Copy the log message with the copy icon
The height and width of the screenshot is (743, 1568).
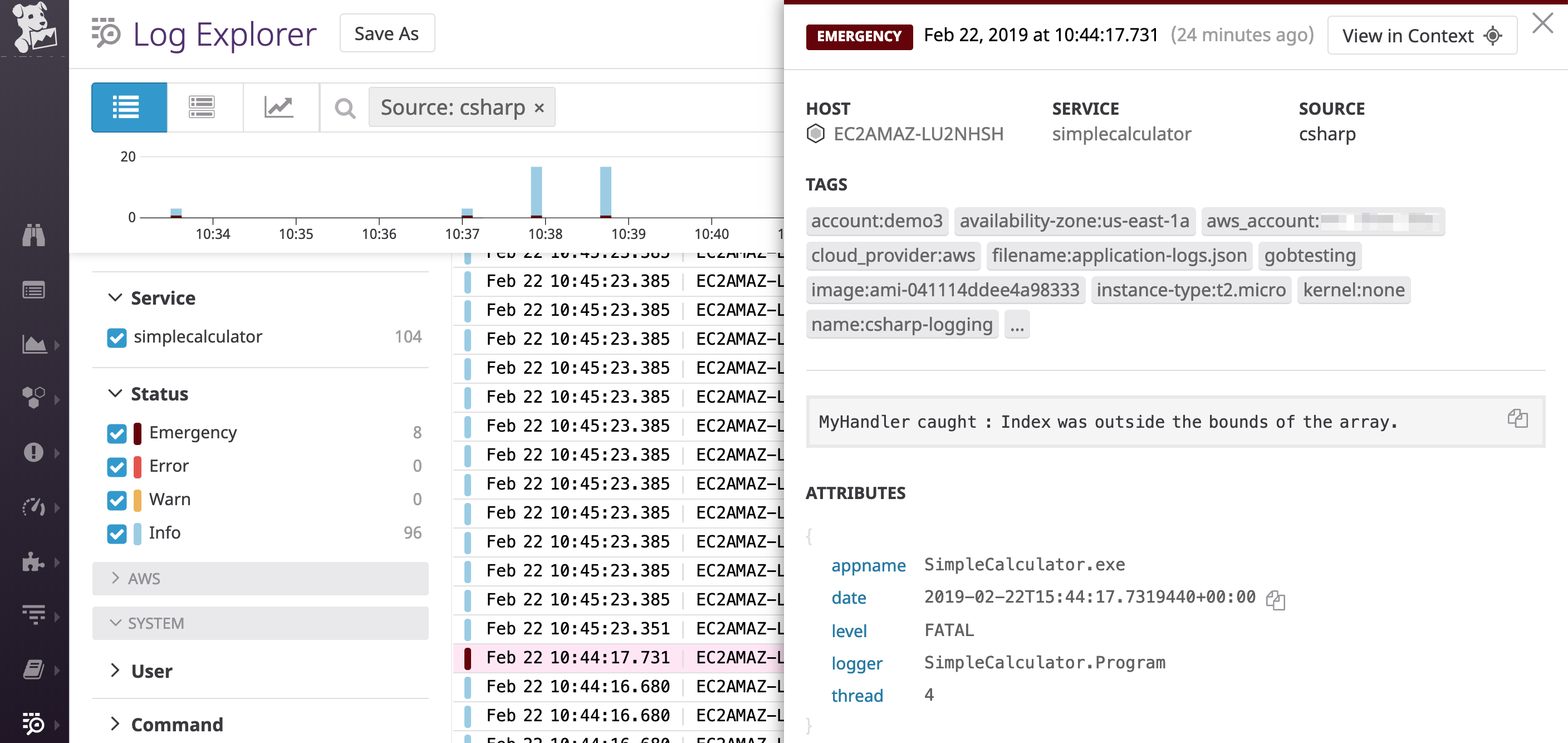click(x=1517, y=418)
